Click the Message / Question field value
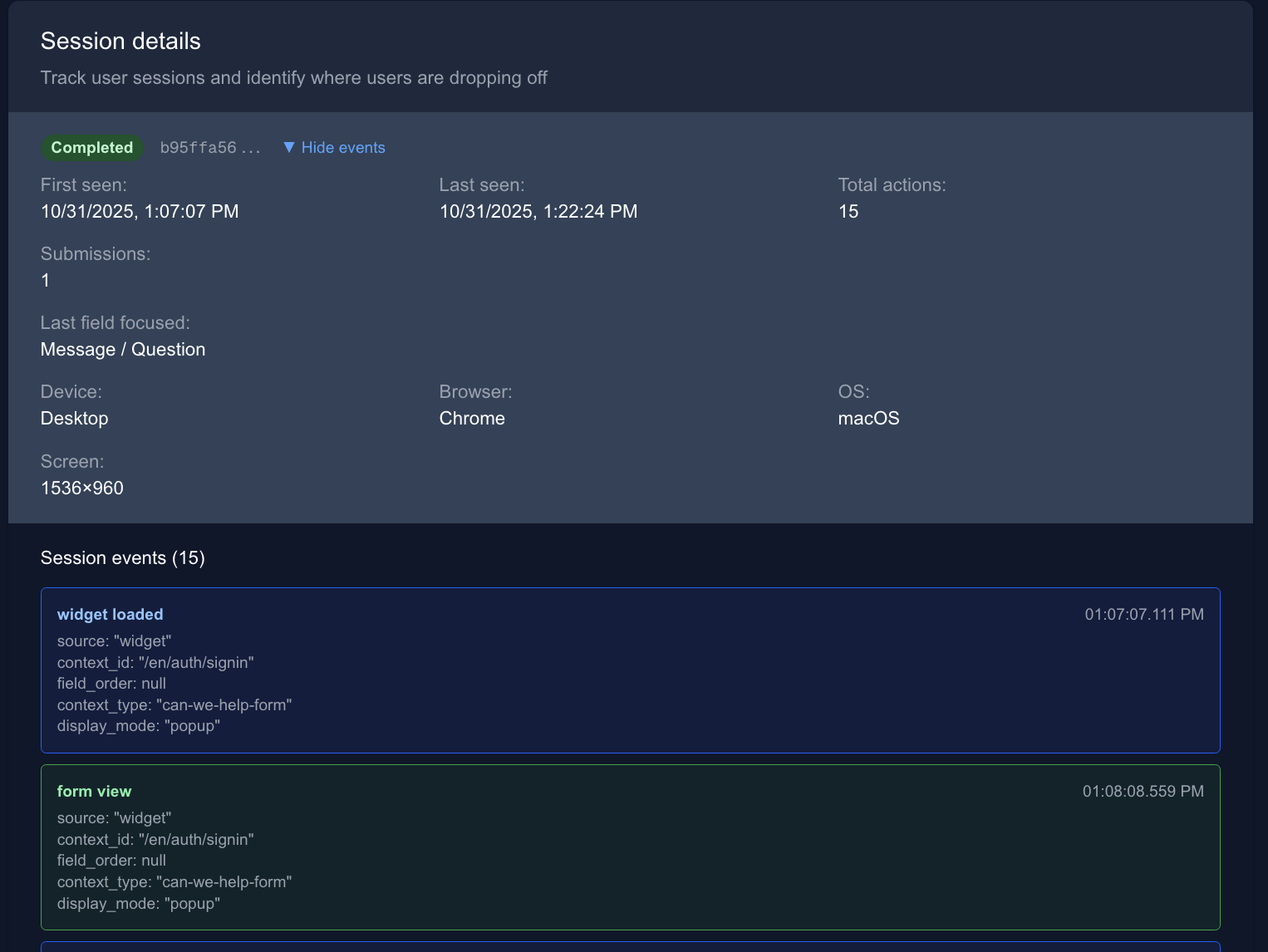The height and width of the screenshot is (952, 1268). point(122,350)
